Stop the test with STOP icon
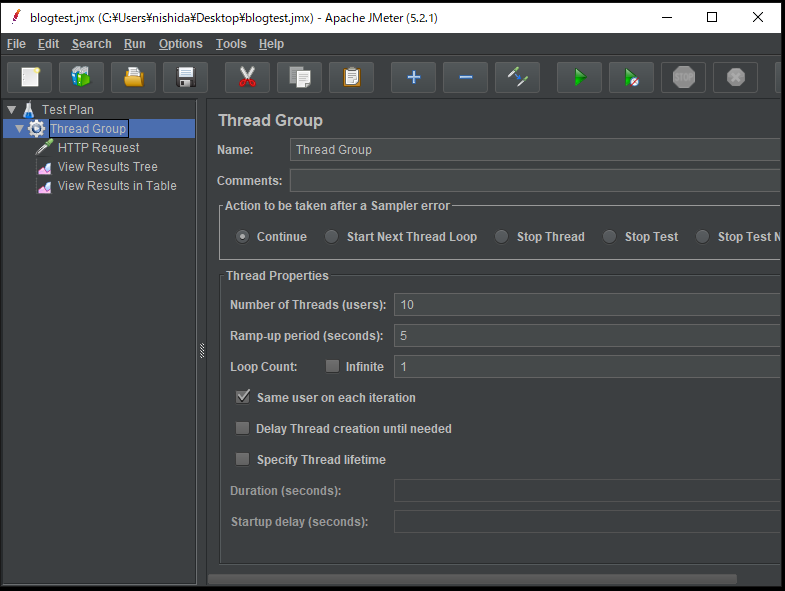785x591 pixels. click(684, 78)
